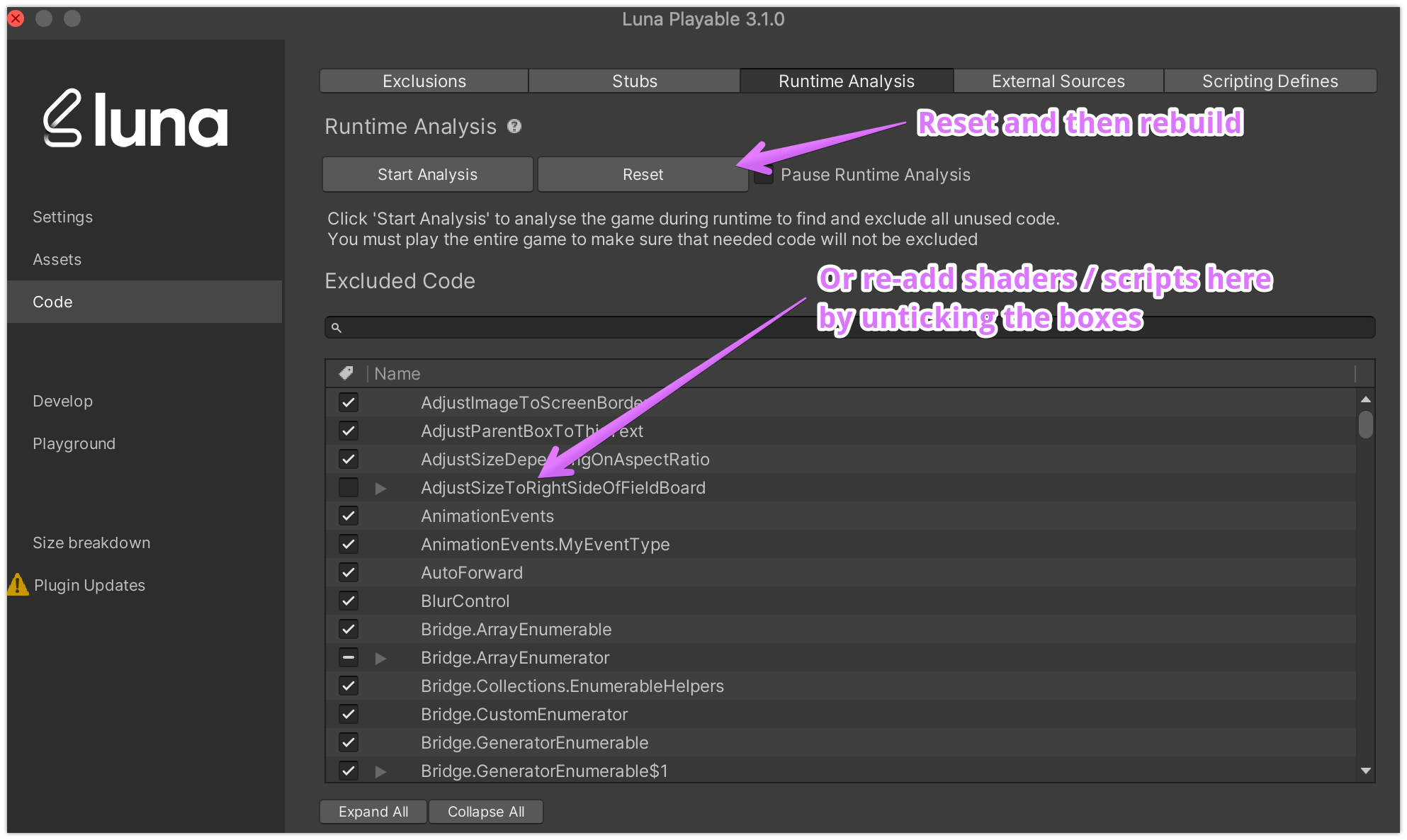Click the excluded code list scrollbar thumb

(x=1366, y=424)
